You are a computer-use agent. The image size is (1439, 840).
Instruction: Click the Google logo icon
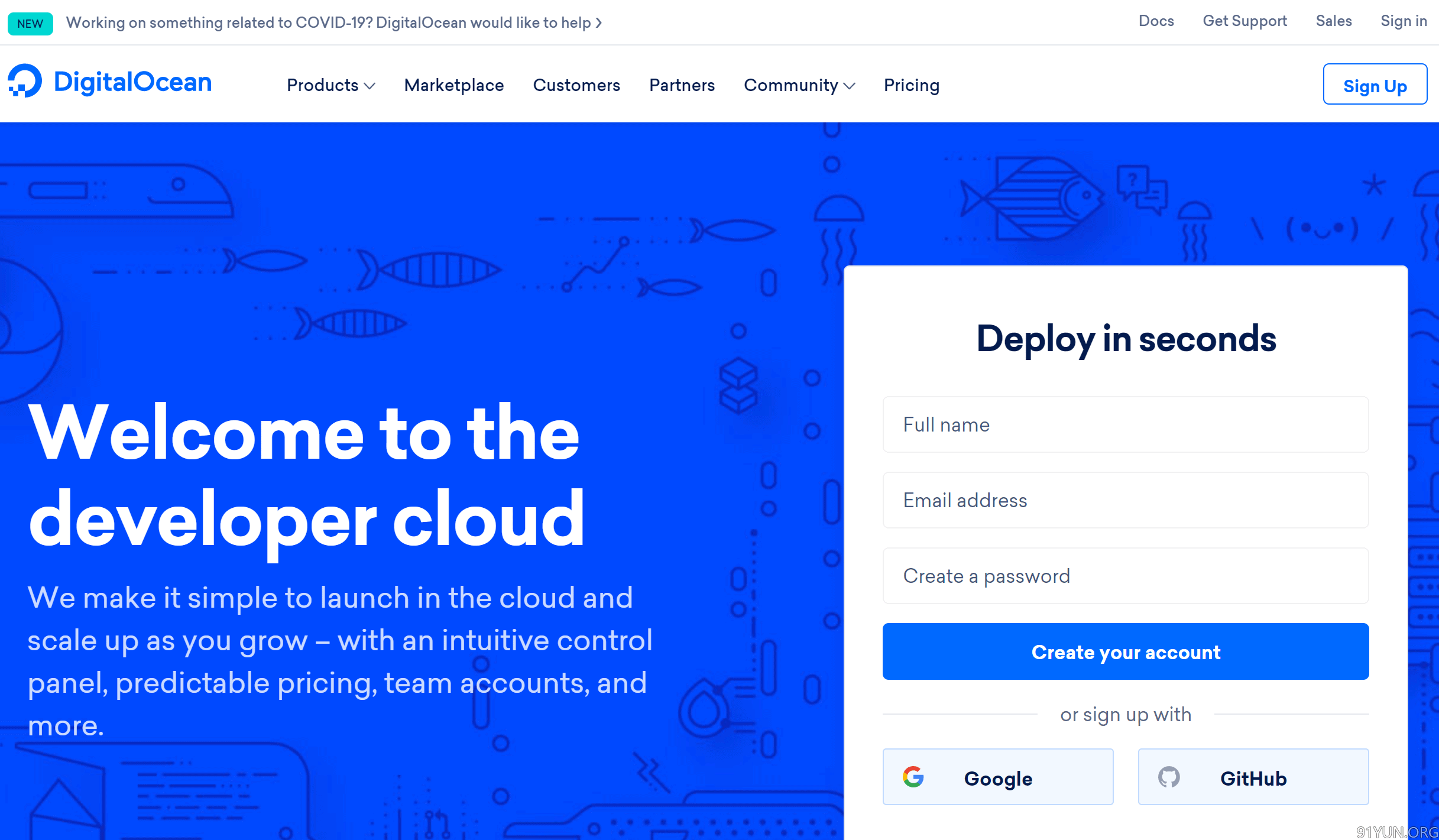(x=913, y=777)
